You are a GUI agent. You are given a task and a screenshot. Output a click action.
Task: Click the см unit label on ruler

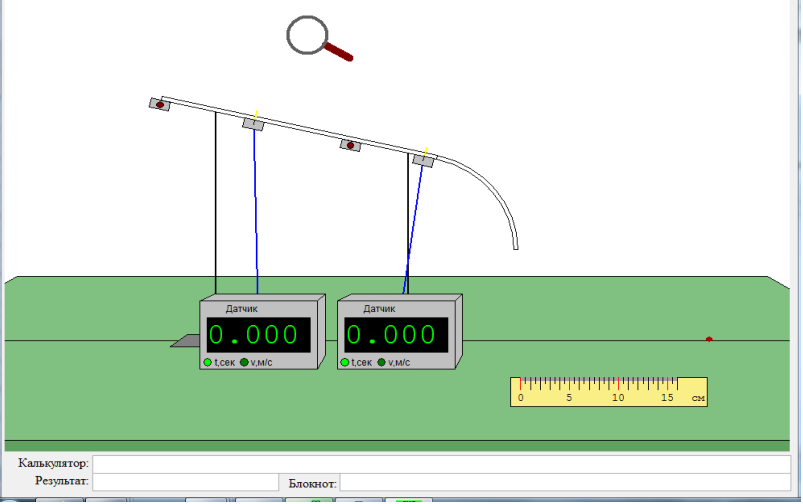pyautogui.click(x=699, y=398)
